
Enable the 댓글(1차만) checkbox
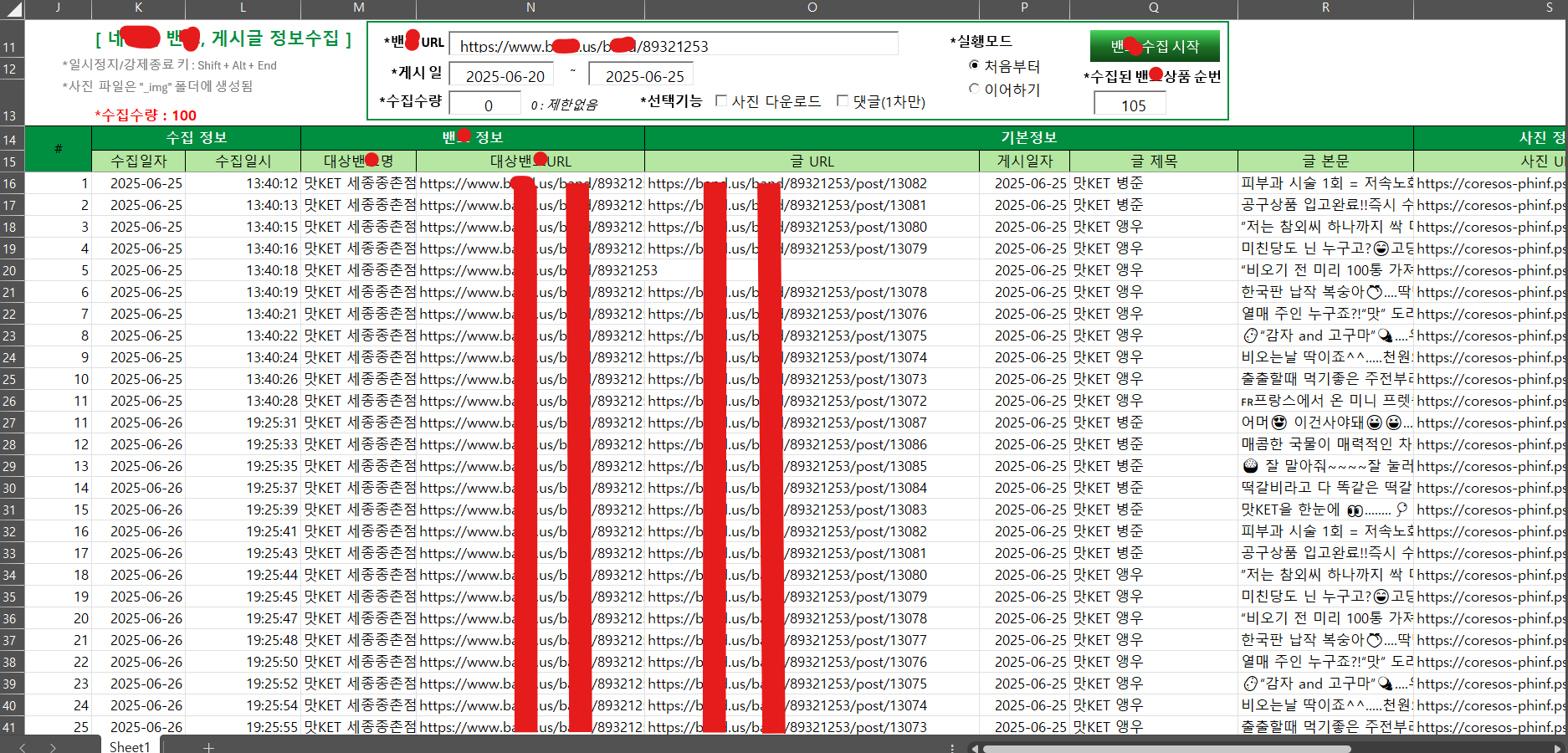843,100
